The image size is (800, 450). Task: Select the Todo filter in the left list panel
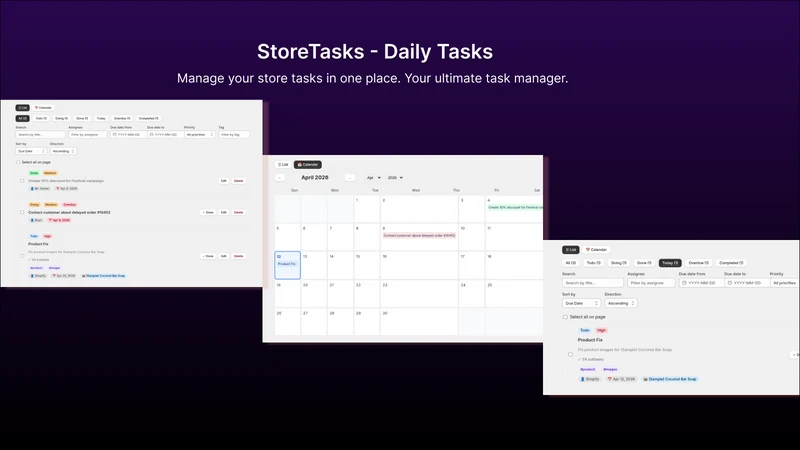(41, 118)
